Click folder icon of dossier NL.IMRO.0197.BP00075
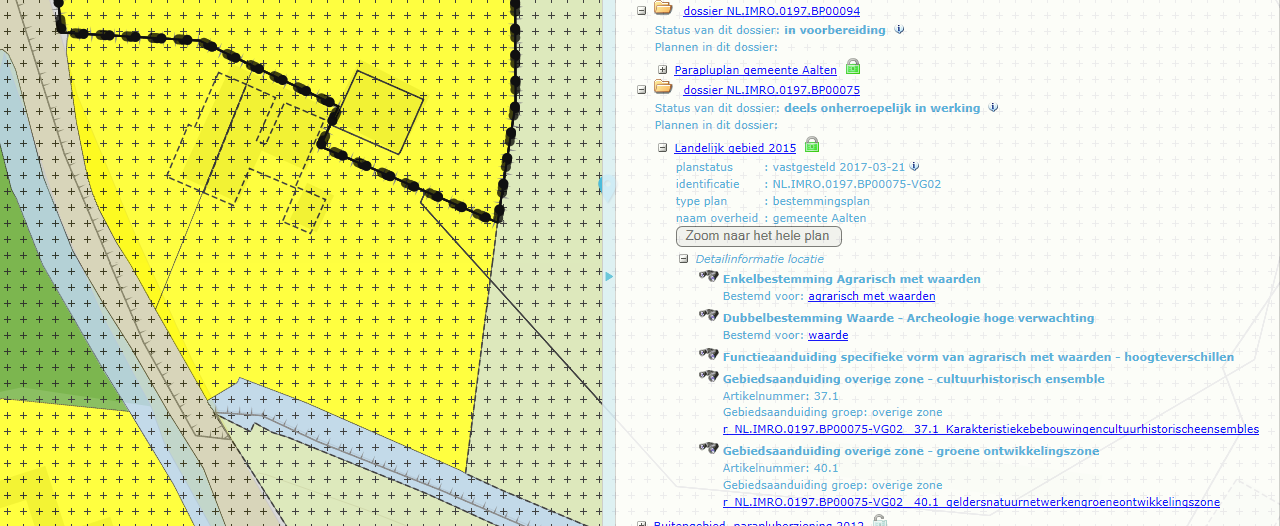 (x=663, y=88)
